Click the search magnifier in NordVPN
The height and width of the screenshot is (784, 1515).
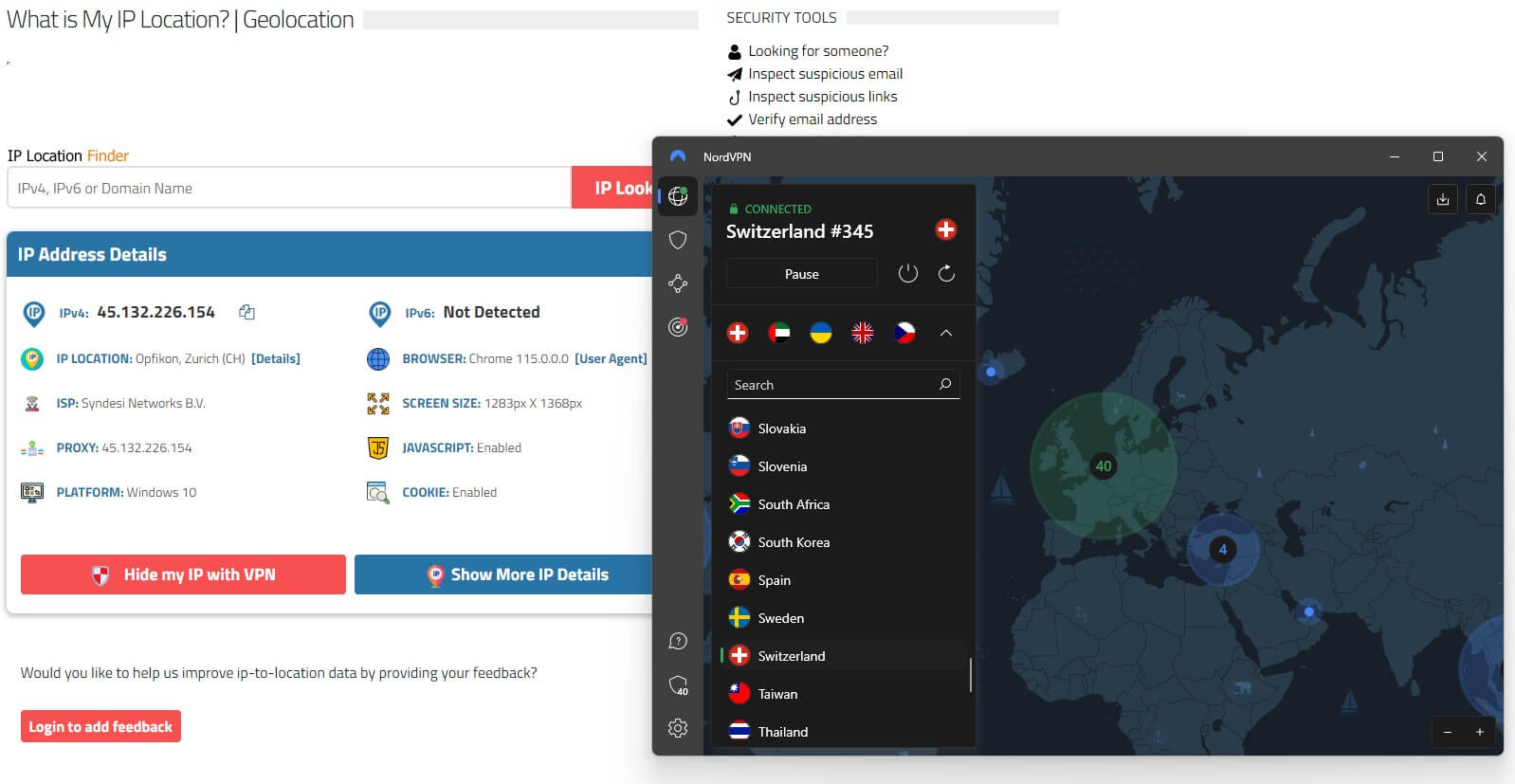tap(945, 384)
